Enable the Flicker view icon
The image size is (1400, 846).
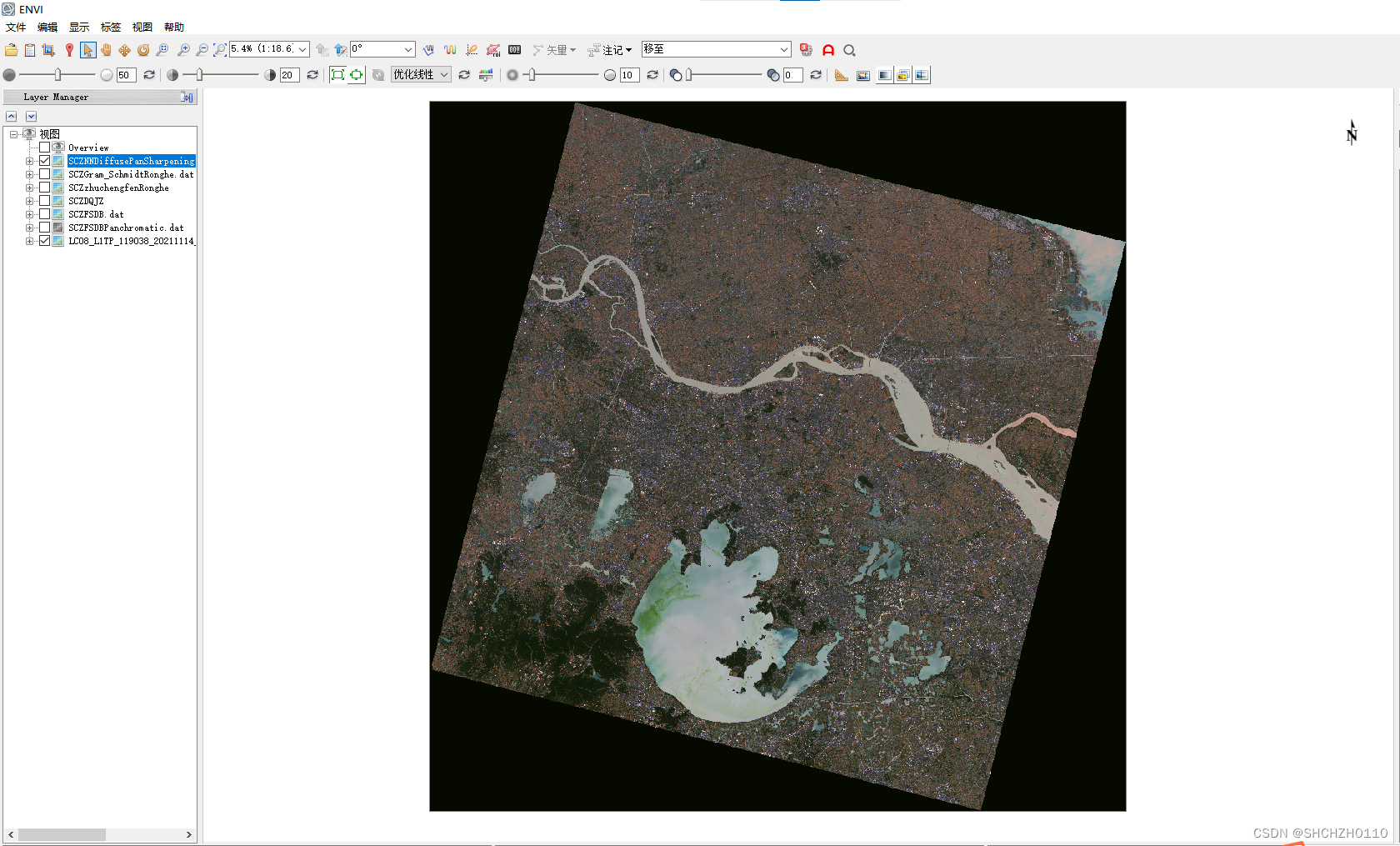tap(903, 75)
